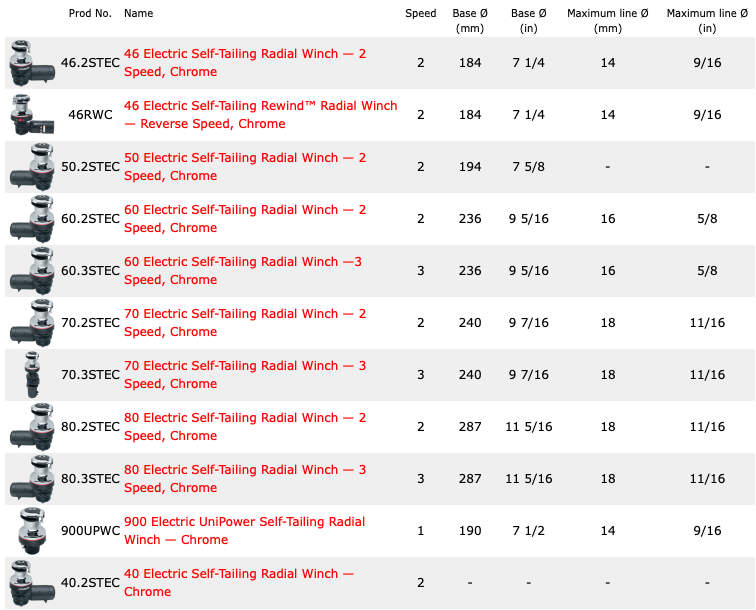Click the Speed column header
756x610 pixels.
click(420, 14)
